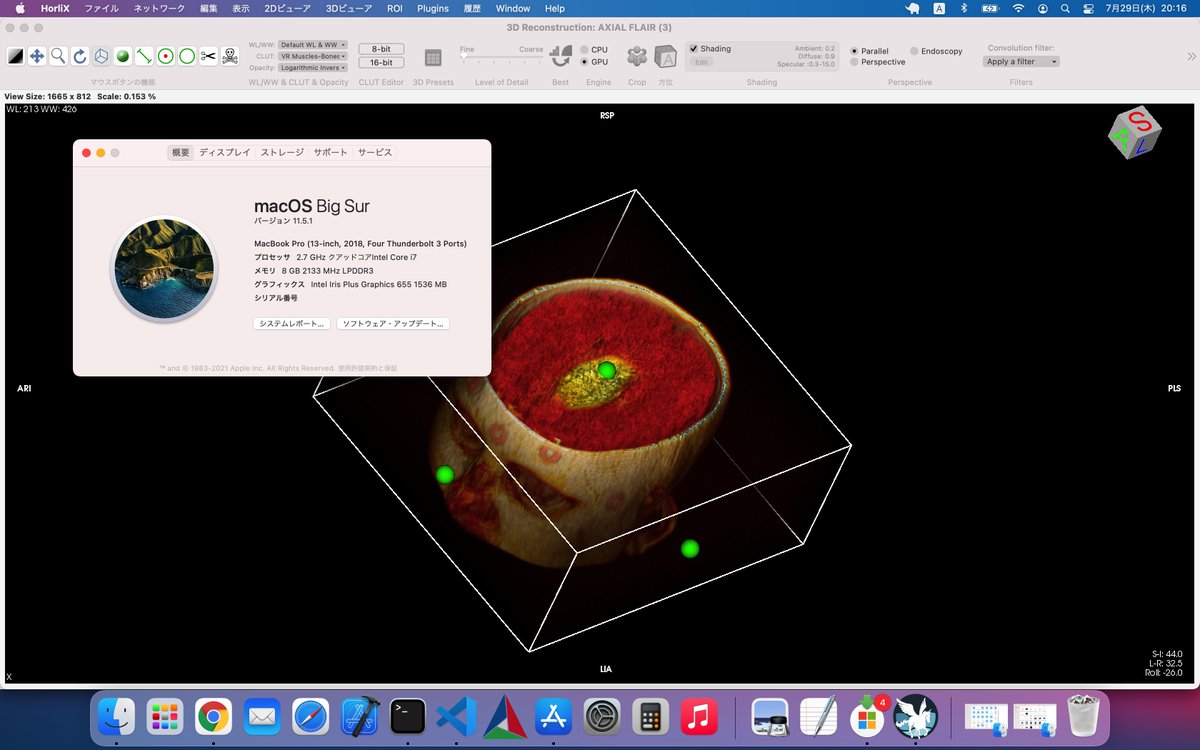Toggle the Shading checkbox
1200x750 pixels.
693,49
